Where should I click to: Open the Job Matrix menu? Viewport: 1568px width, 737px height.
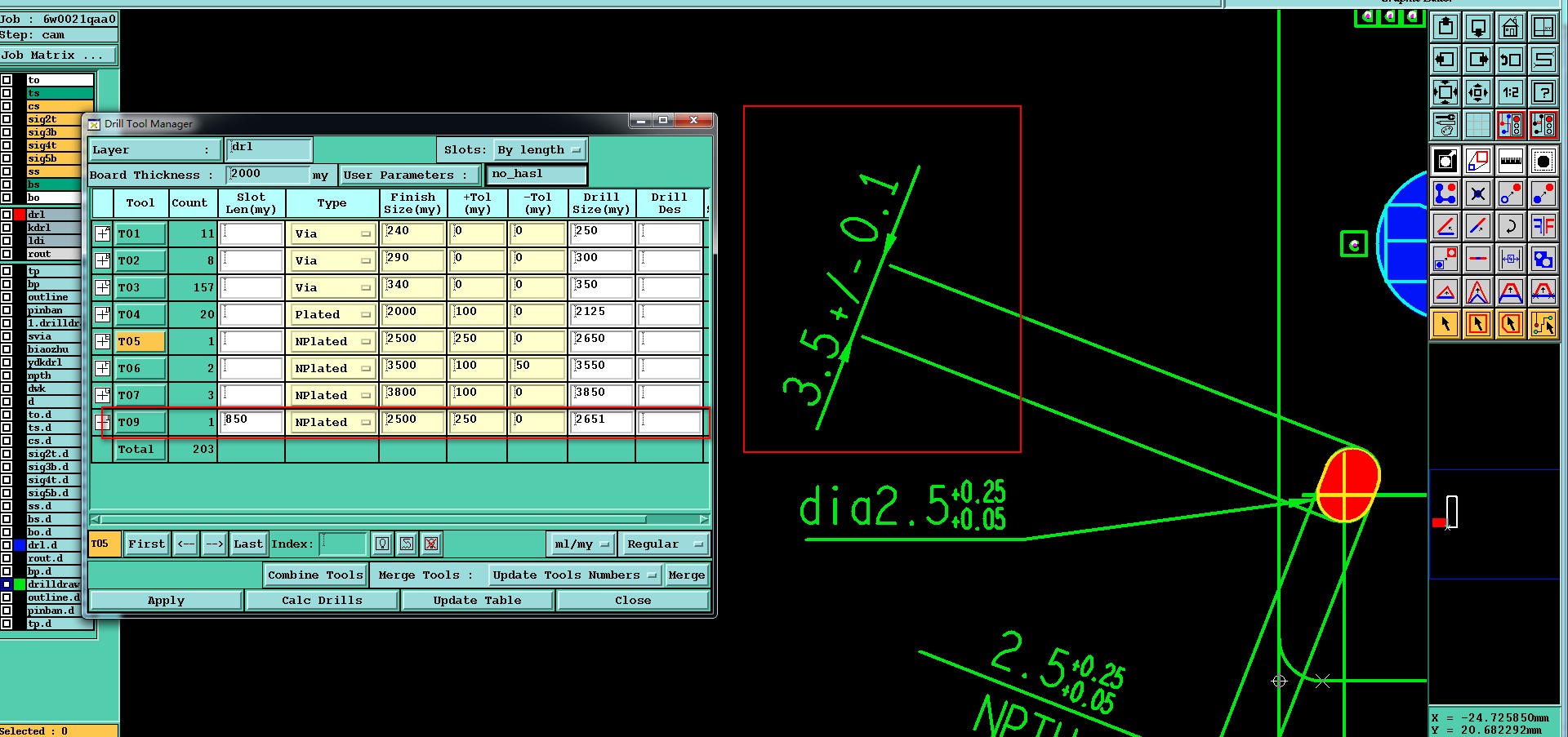57,55
